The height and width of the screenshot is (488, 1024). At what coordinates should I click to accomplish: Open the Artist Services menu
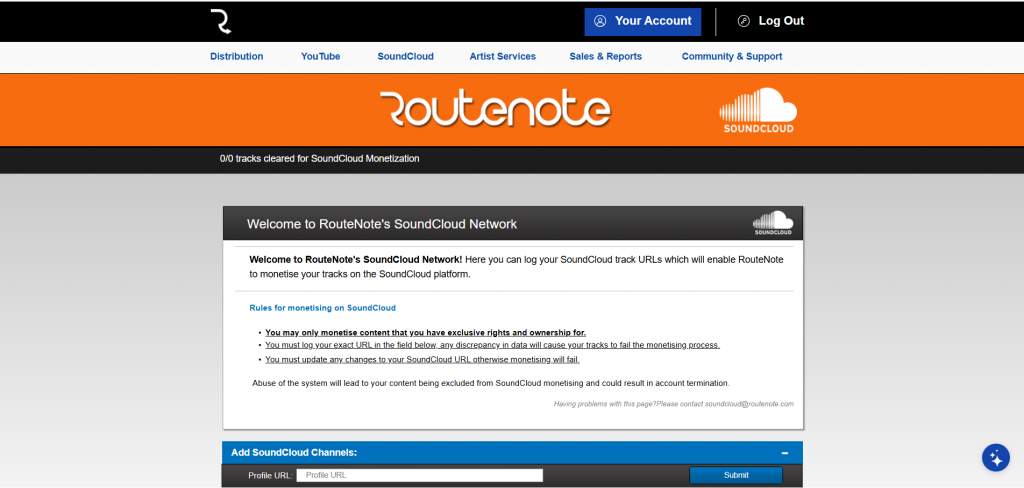pos(503,57)
